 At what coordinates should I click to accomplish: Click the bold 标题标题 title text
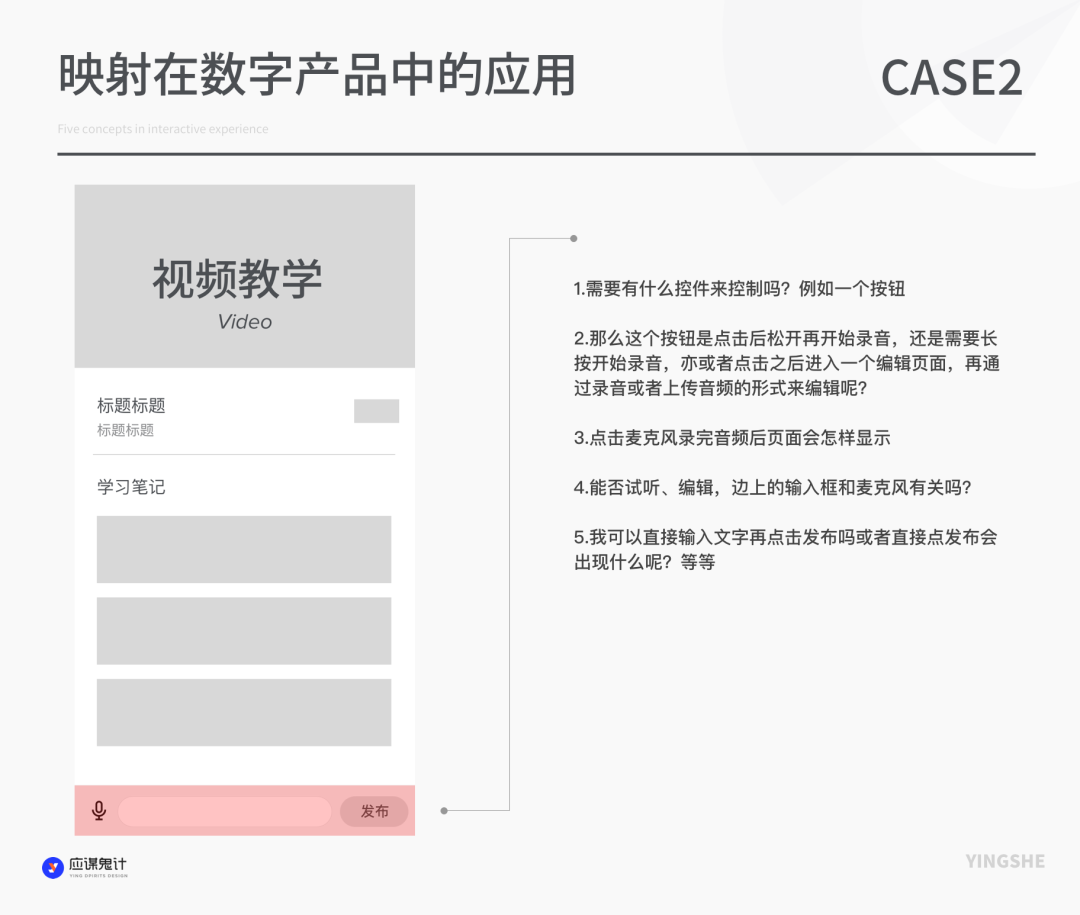(131, 405)
